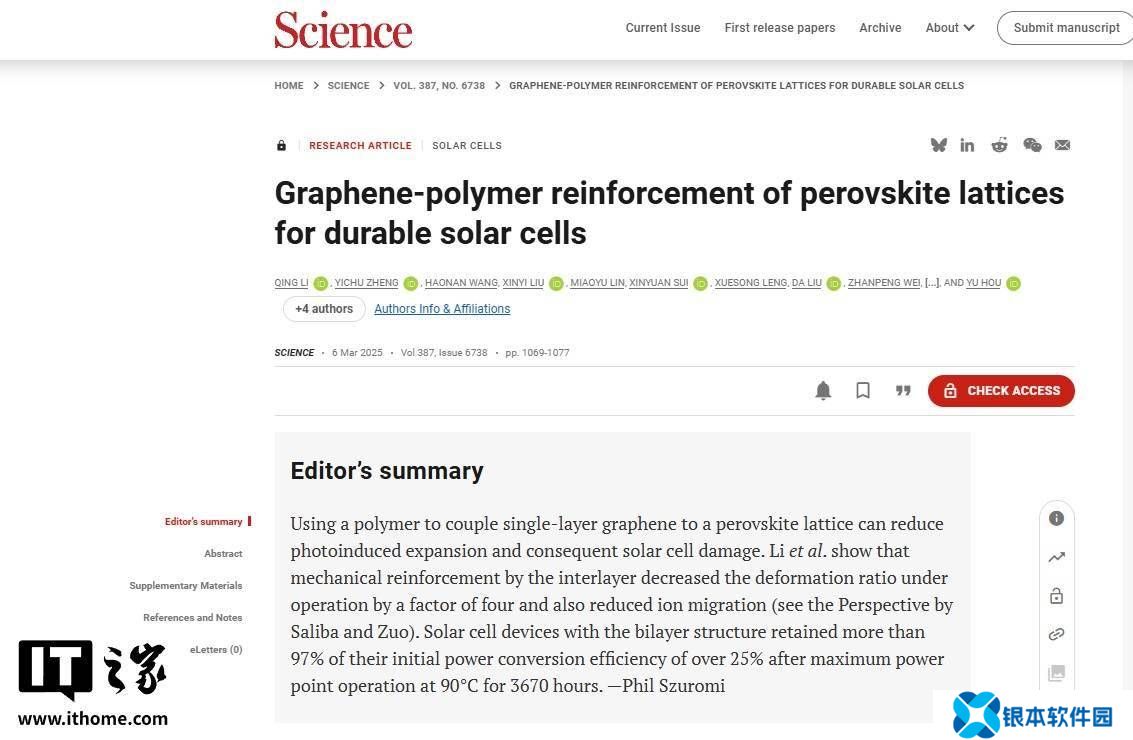Jump to Abstract section

click(223, 553)
